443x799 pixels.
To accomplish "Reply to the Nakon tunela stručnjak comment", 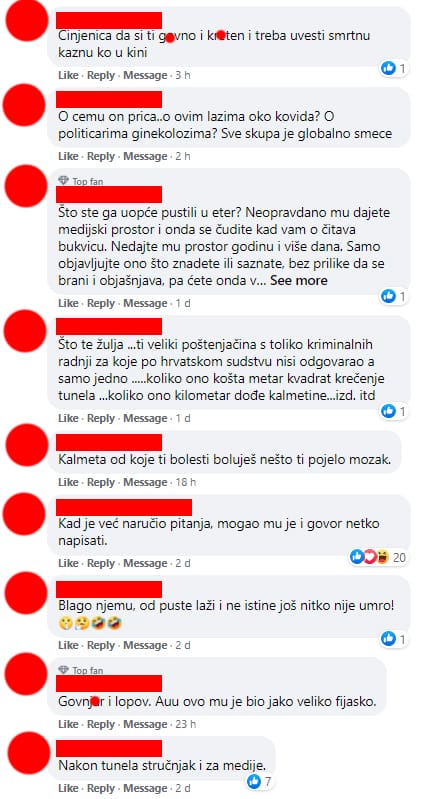I will [101, 788].
